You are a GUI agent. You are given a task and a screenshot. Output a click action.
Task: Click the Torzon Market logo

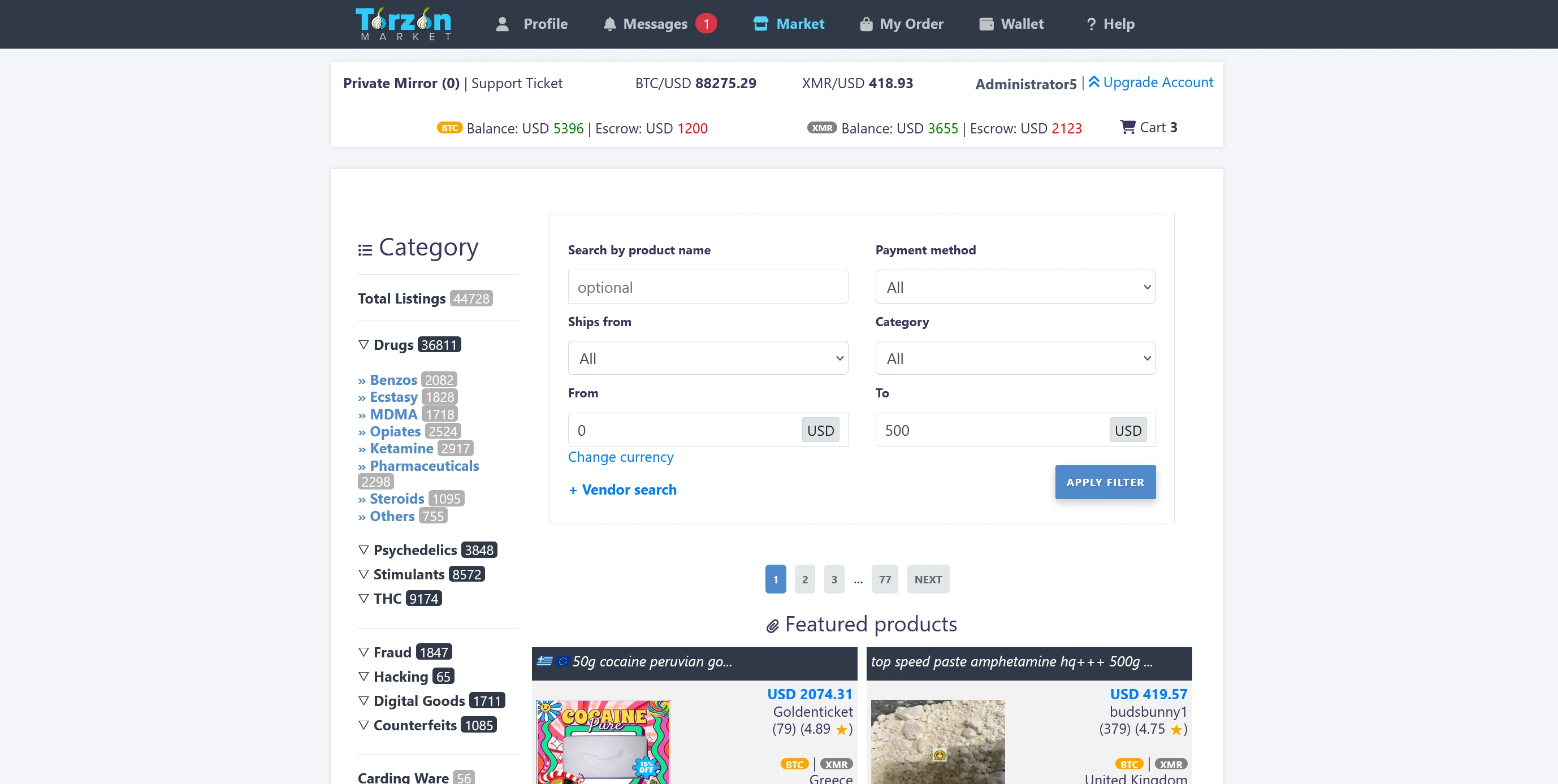pos(404,24)
